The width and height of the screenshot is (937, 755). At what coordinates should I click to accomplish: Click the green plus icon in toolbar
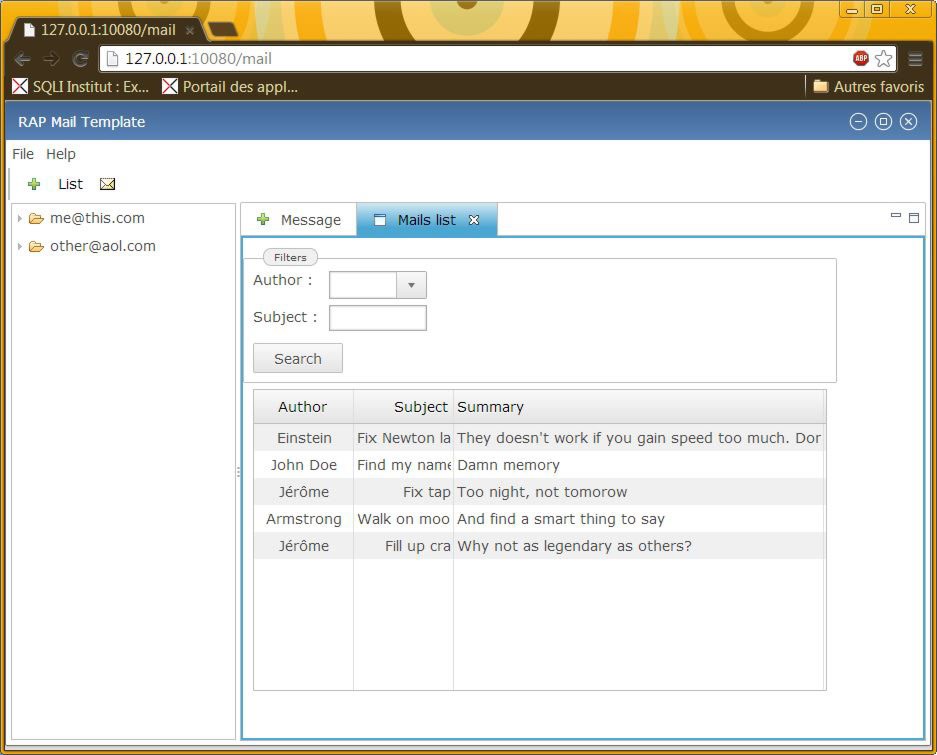[x=34, y=184]
